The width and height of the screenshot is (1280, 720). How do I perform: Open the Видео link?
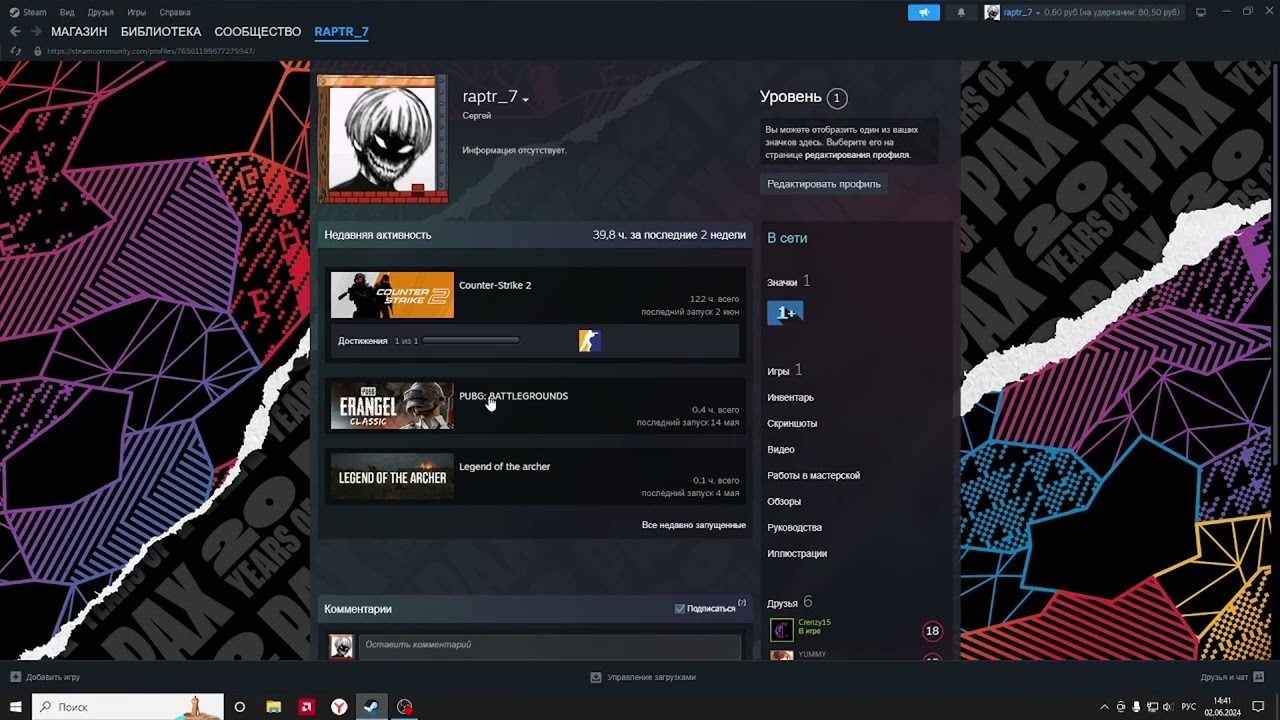(x=781, y=449)
